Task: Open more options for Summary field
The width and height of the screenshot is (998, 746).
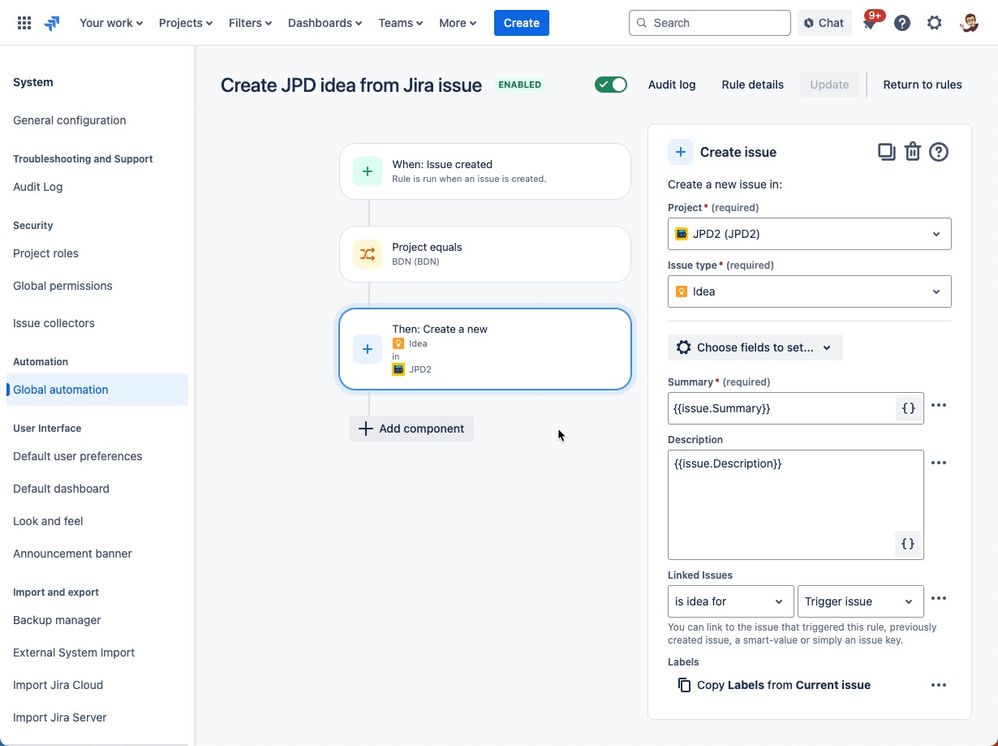Action: (939, 405)
